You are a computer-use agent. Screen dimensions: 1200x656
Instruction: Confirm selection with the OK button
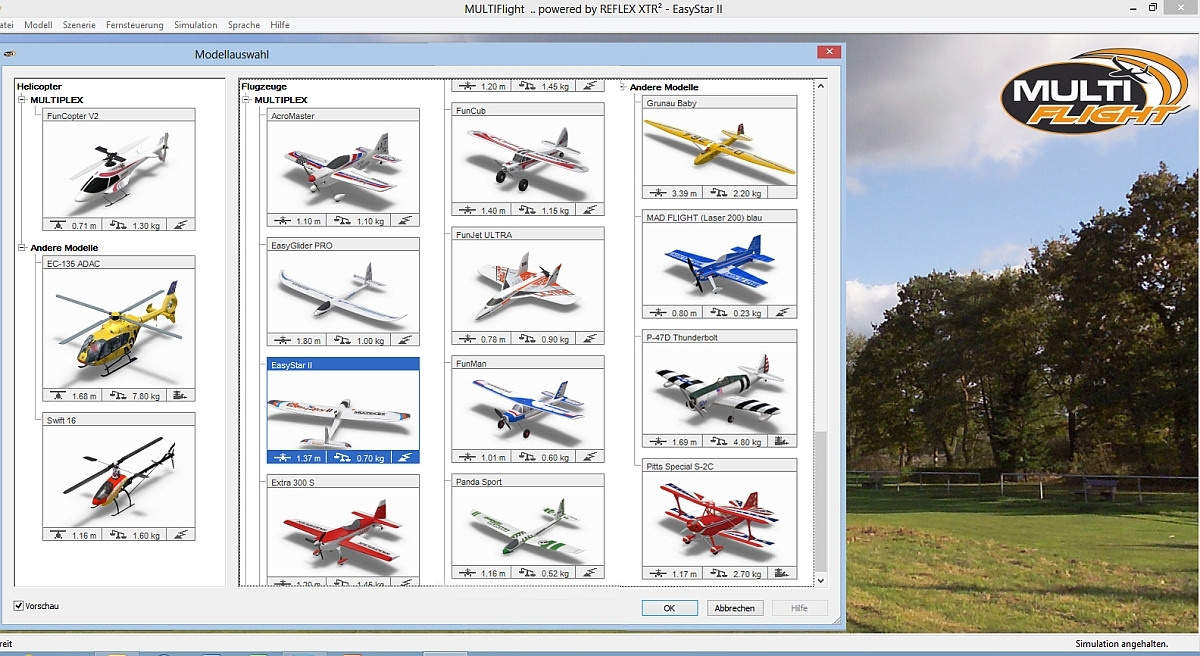[669, 608]
